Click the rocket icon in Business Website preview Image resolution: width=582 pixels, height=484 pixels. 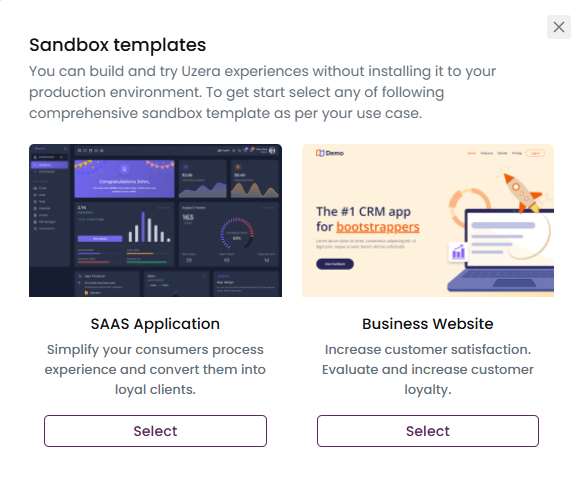523,192
